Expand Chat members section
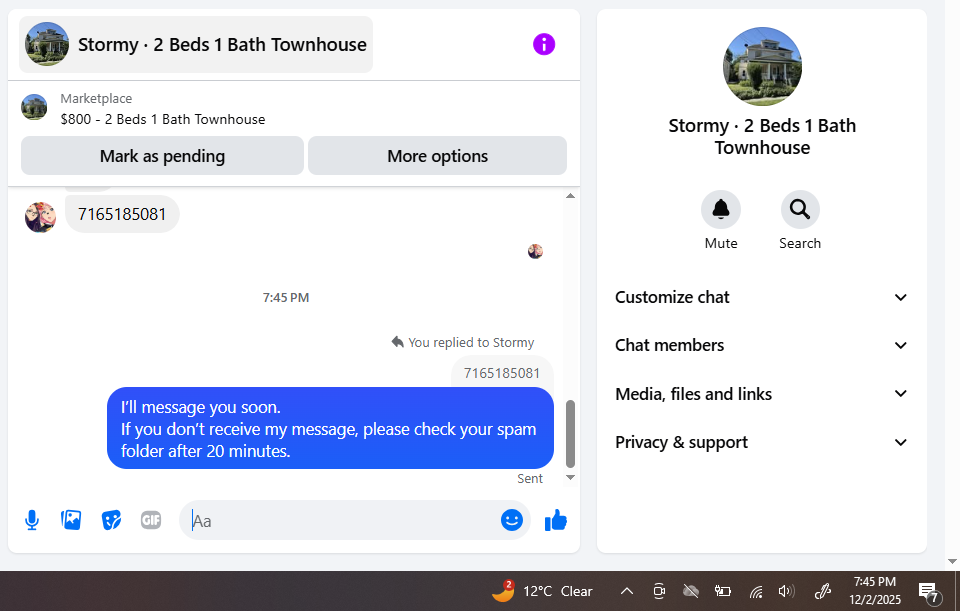Viewport: 960px width, 611px height. tap(762, 345)
